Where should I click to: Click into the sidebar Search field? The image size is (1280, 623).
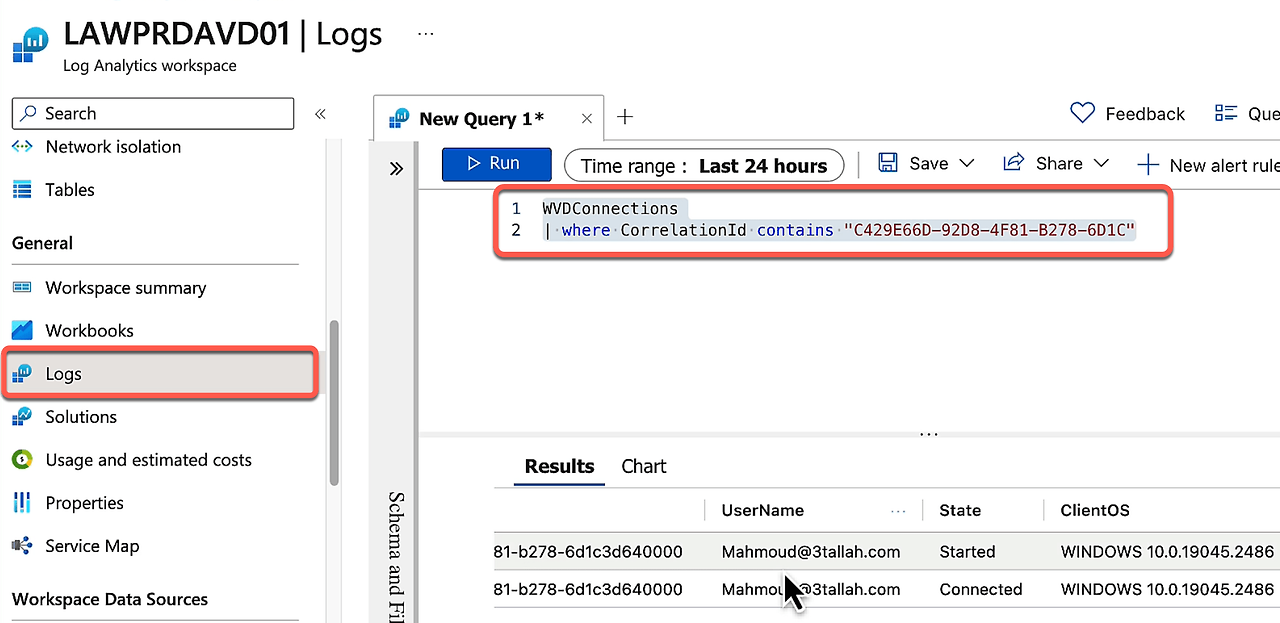153,113
